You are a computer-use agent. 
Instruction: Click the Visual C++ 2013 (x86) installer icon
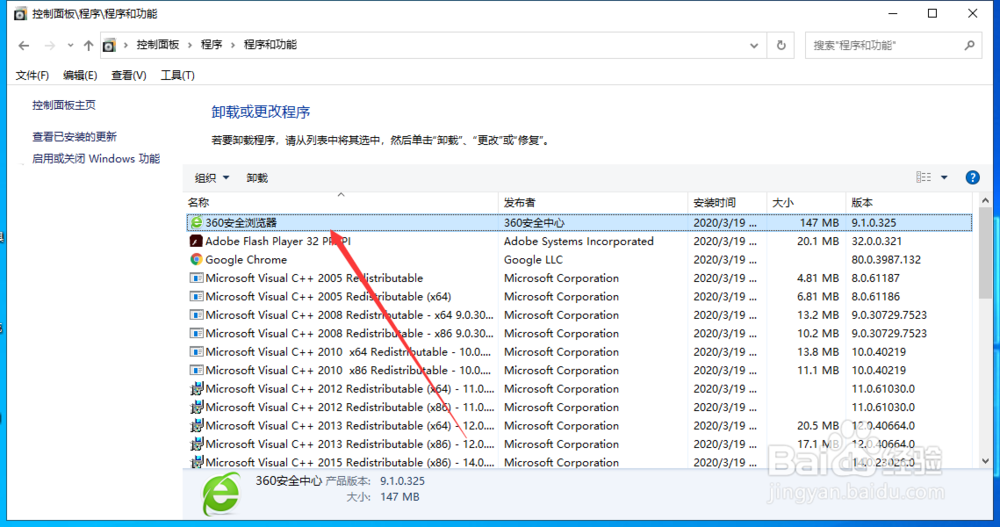coord(196,444)
